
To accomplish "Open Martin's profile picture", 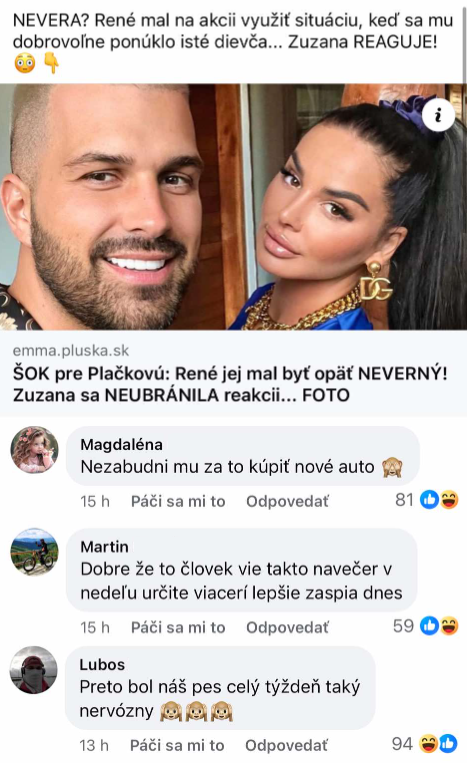I will [35, 552].
